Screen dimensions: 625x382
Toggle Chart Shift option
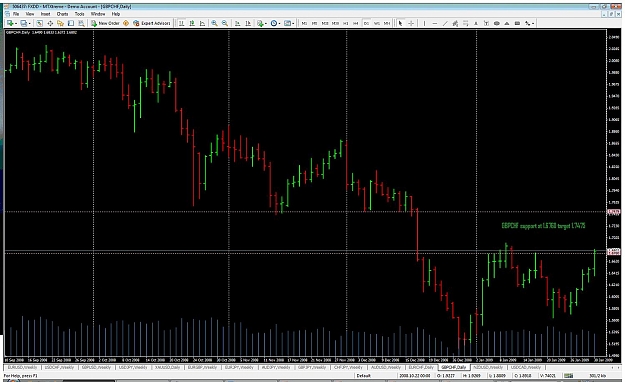pyautogui.click(x=248, y=23)
